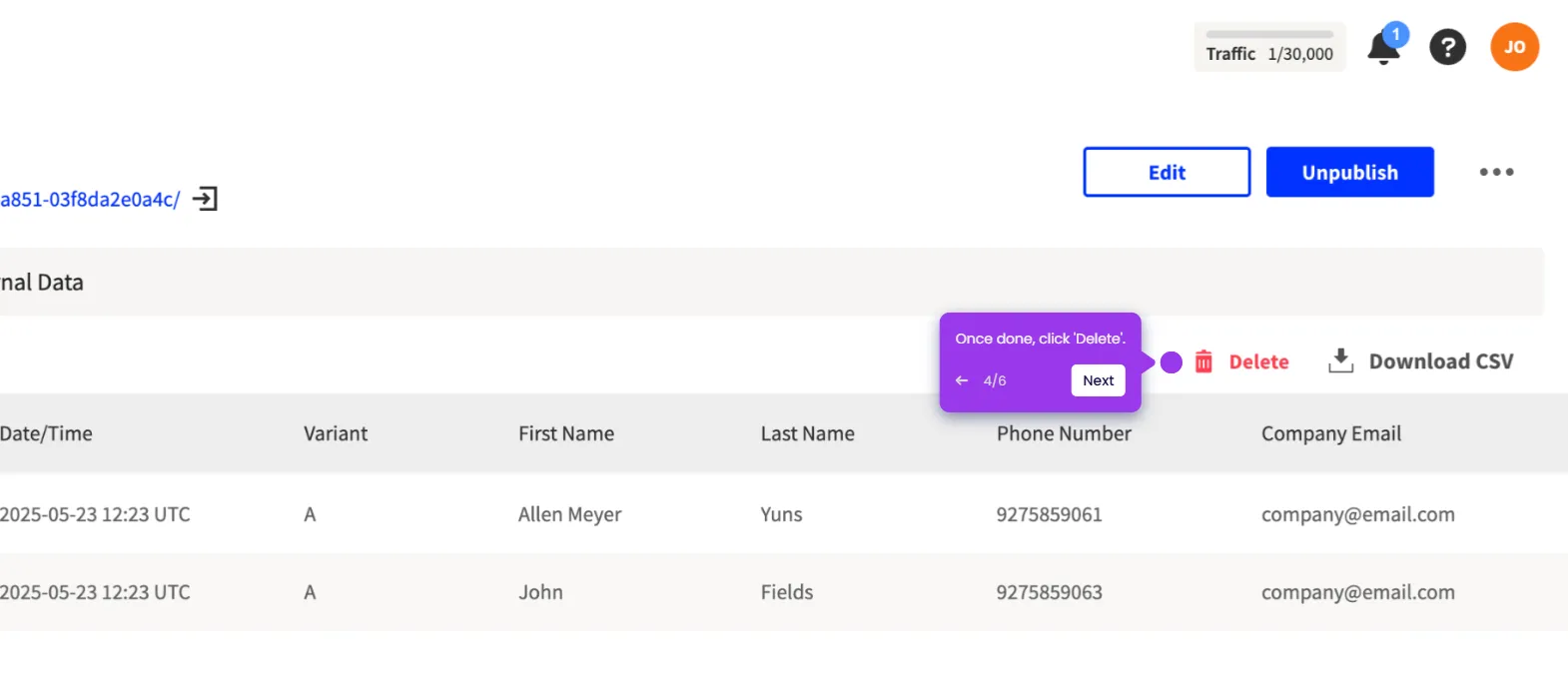This screenshot has height=693, width=1568.
Task: Open the JO user avatar menu
Action: (1514, 47)
